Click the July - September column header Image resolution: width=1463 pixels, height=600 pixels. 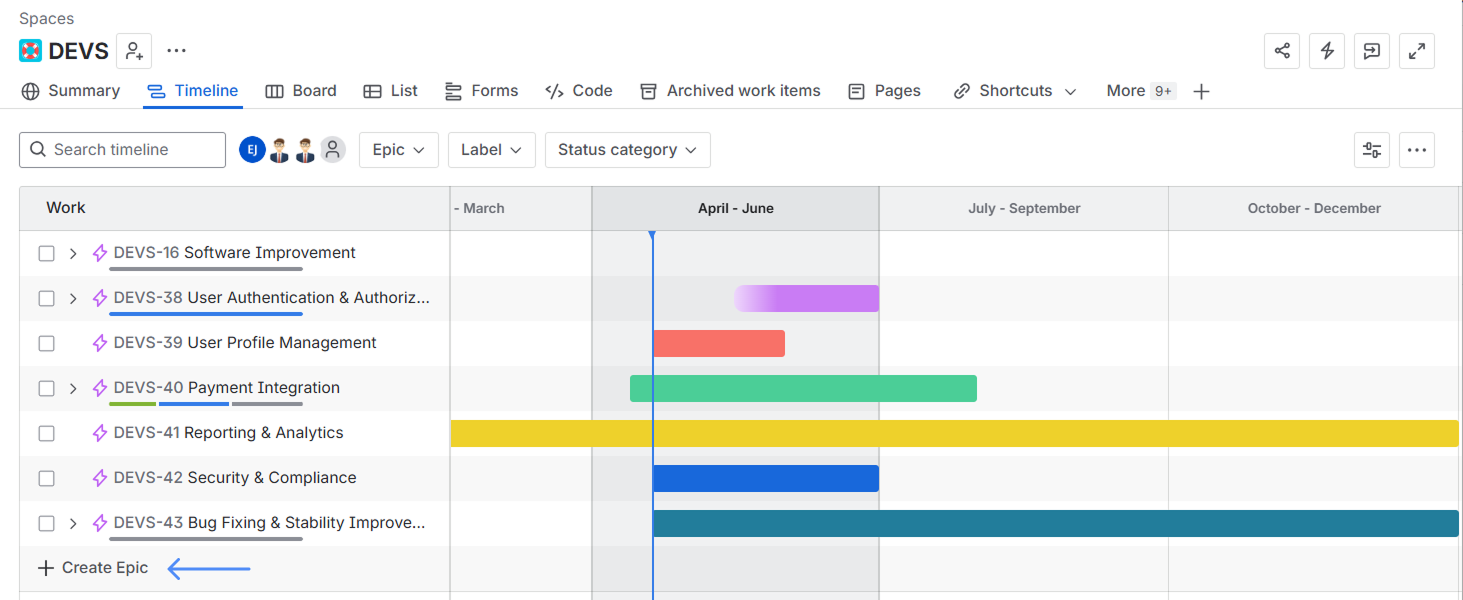click(1024, 208)
